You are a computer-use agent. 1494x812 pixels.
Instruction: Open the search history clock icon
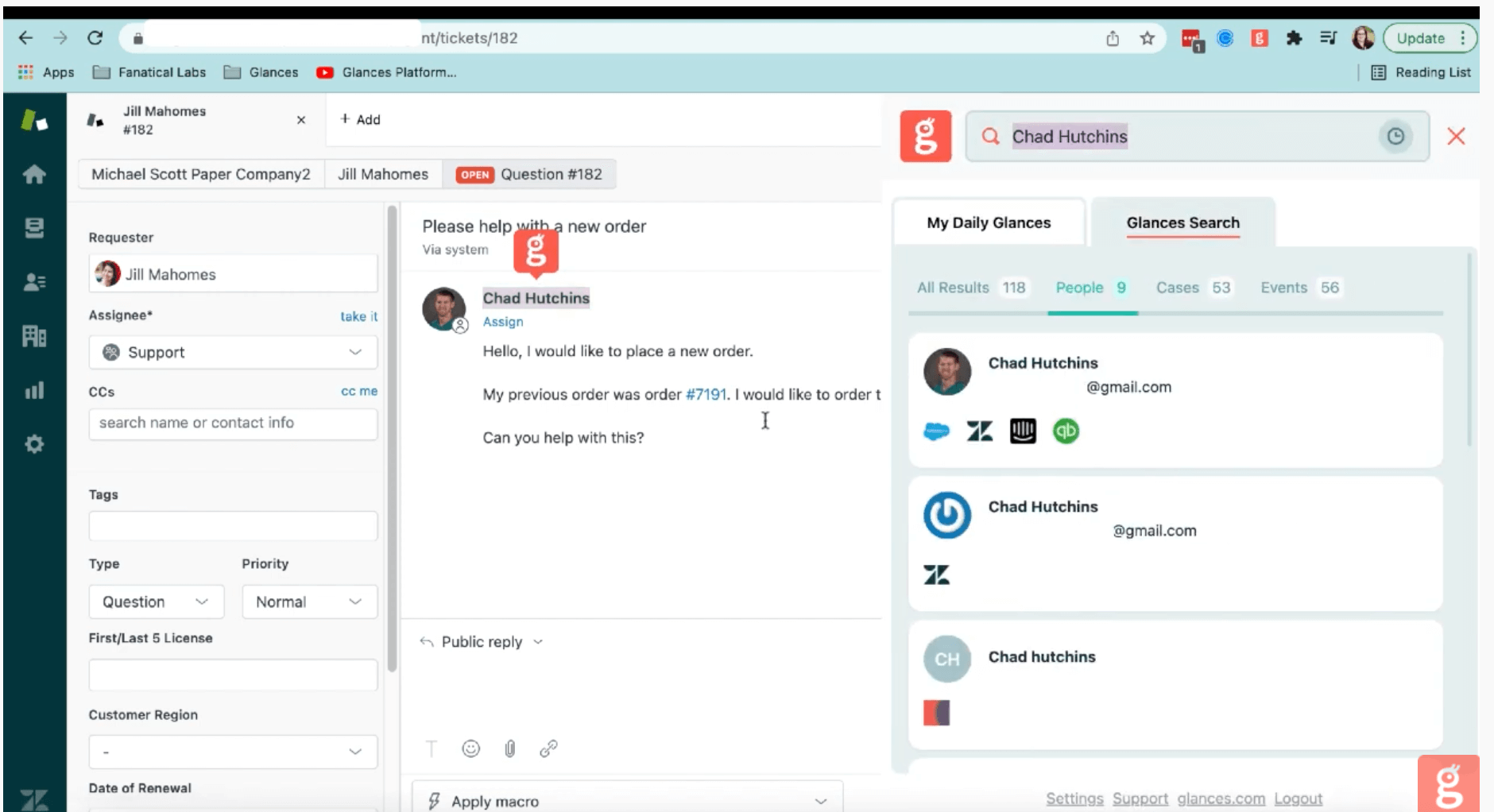tap(1395, 137)
